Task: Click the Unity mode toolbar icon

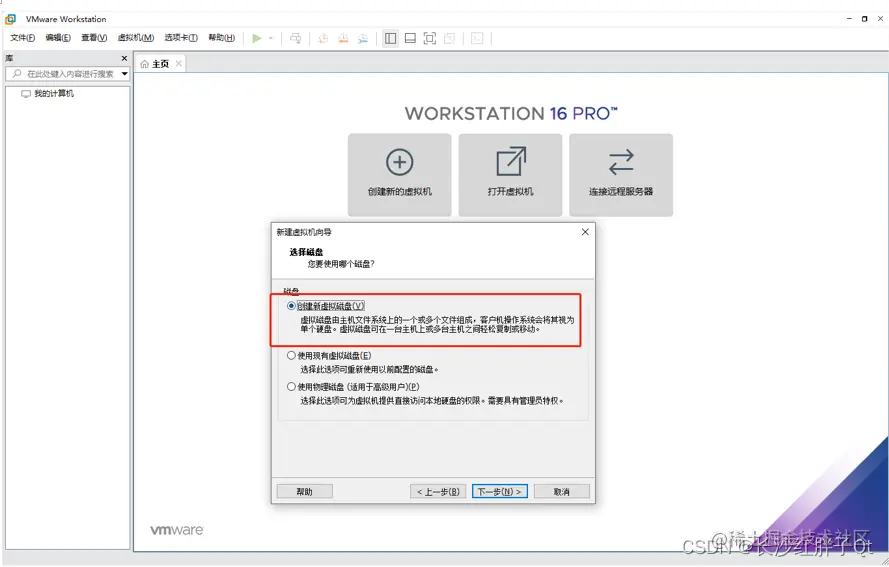Action: point(450,38)
